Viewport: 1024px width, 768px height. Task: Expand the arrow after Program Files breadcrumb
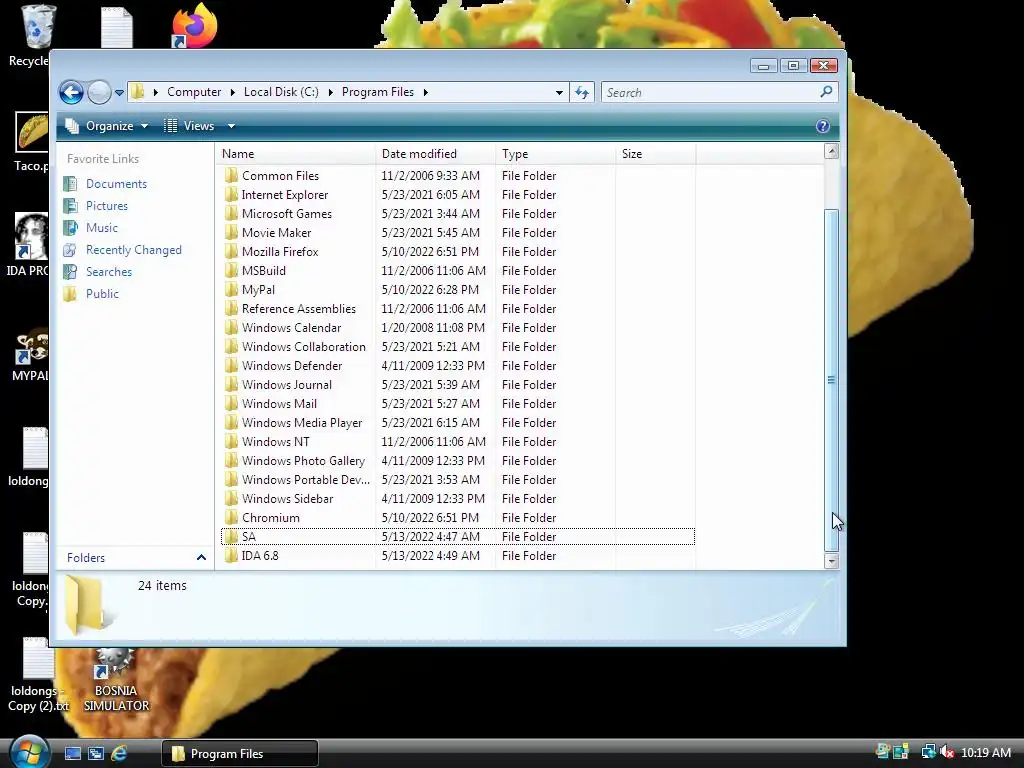click(x=426, y=93)
